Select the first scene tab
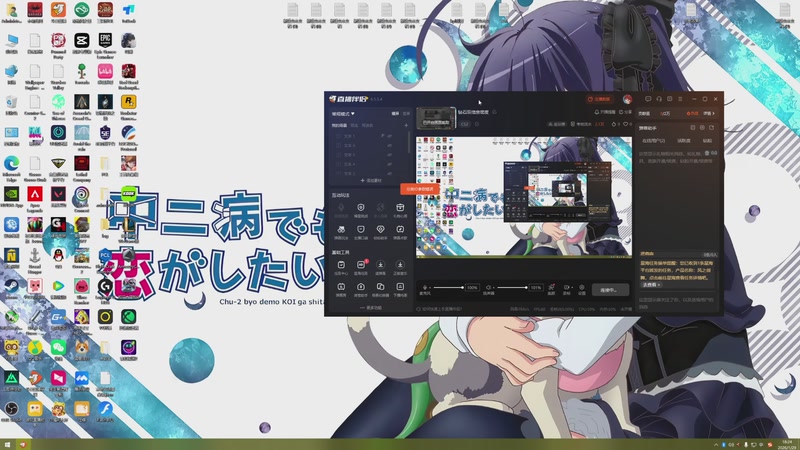The image size is (800, 450). pos(339,126)
